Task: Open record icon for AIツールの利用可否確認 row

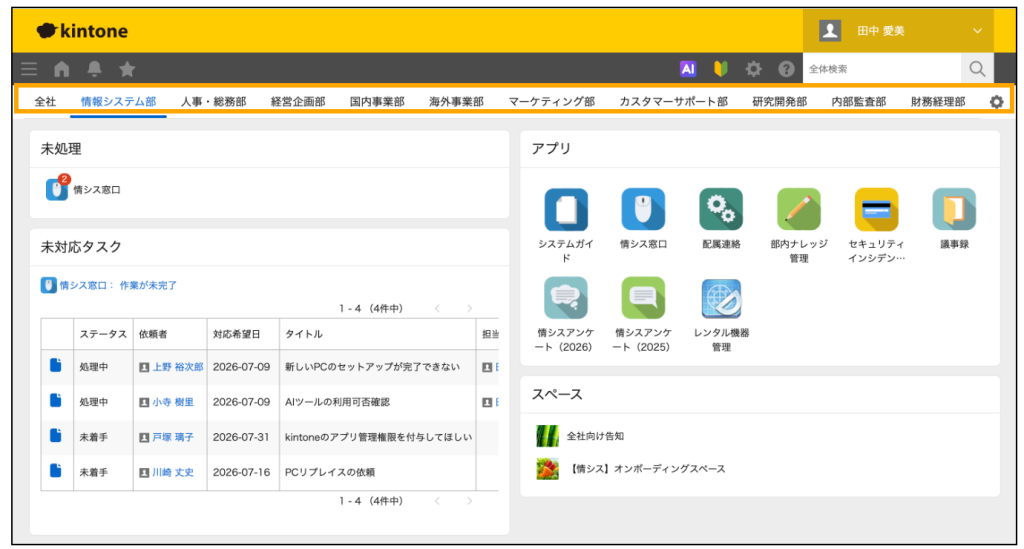Action: click(x=56, y=401)
